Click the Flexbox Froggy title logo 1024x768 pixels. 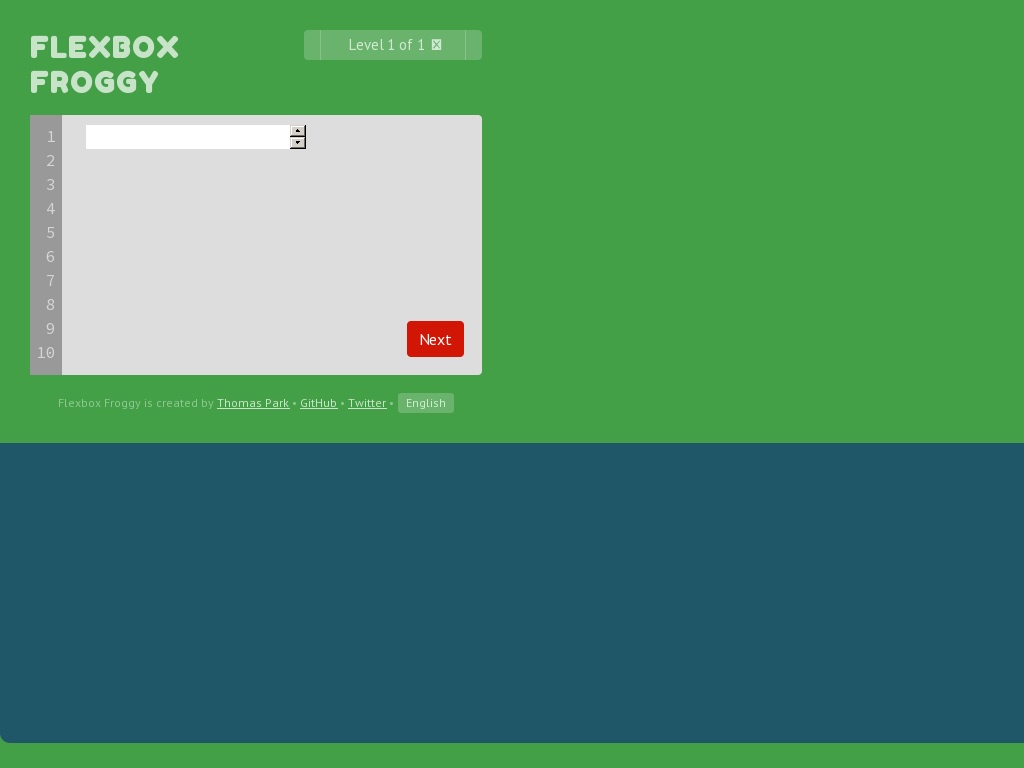coord(105,64)
